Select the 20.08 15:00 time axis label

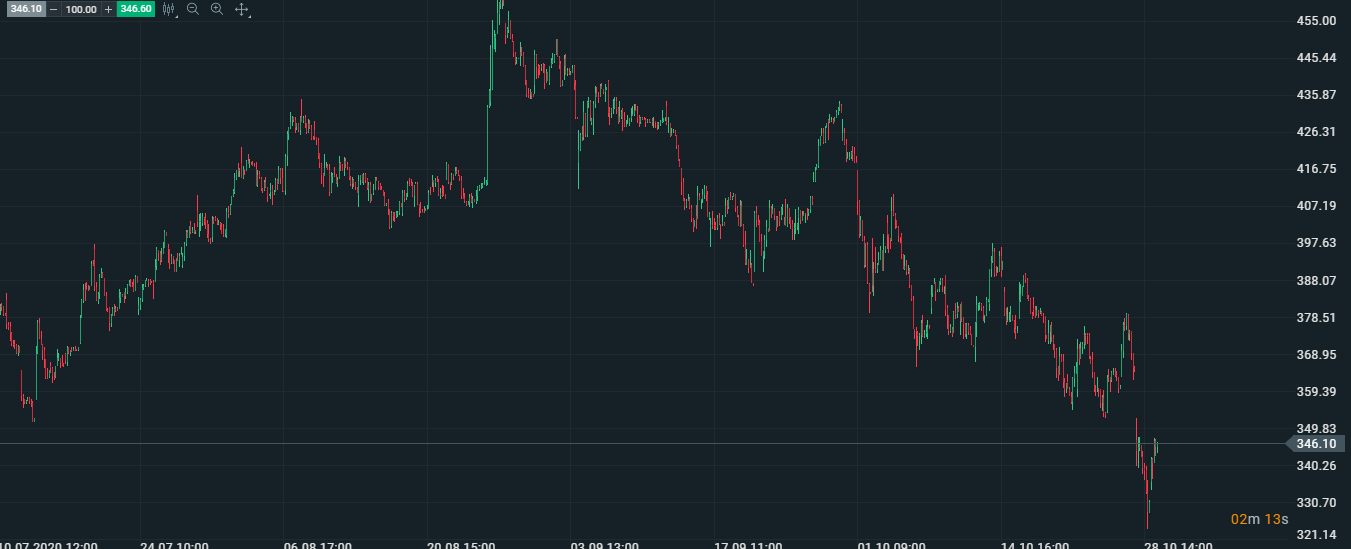tap(461, 545)
